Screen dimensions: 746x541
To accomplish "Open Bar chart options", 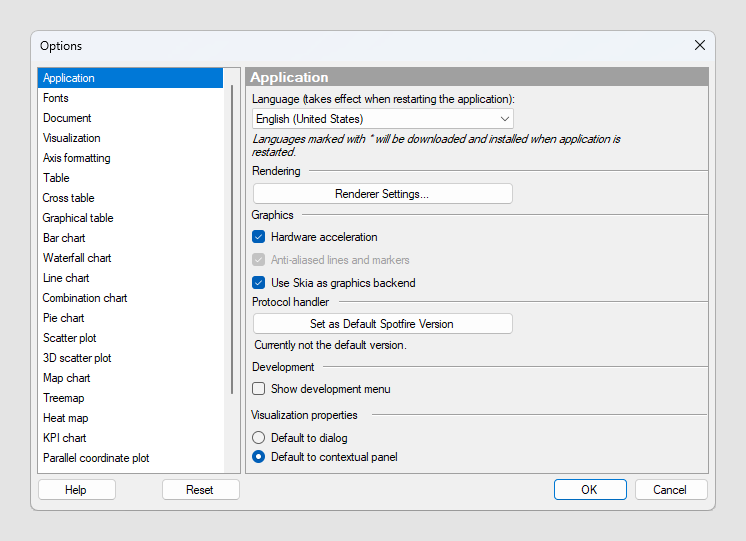I will (64, 238).
